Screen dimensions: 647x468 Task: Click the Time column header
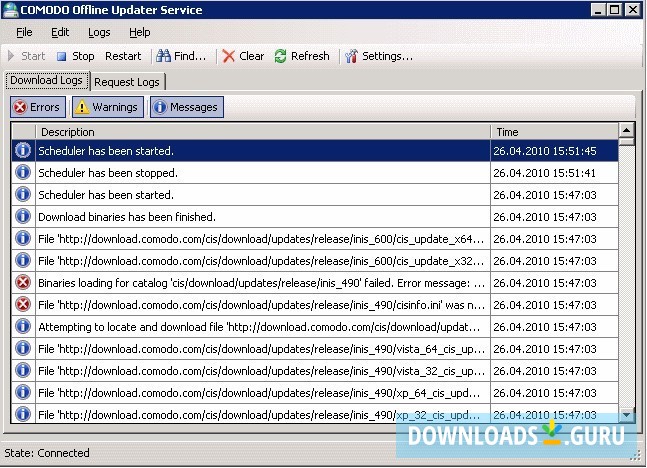pos(554,132)
